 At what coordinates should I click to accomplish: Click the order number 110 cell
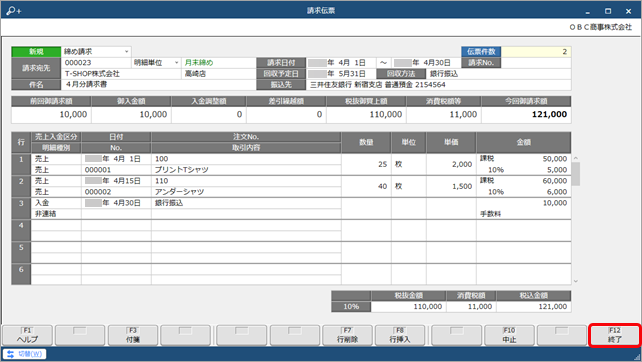tap(246, 181)
